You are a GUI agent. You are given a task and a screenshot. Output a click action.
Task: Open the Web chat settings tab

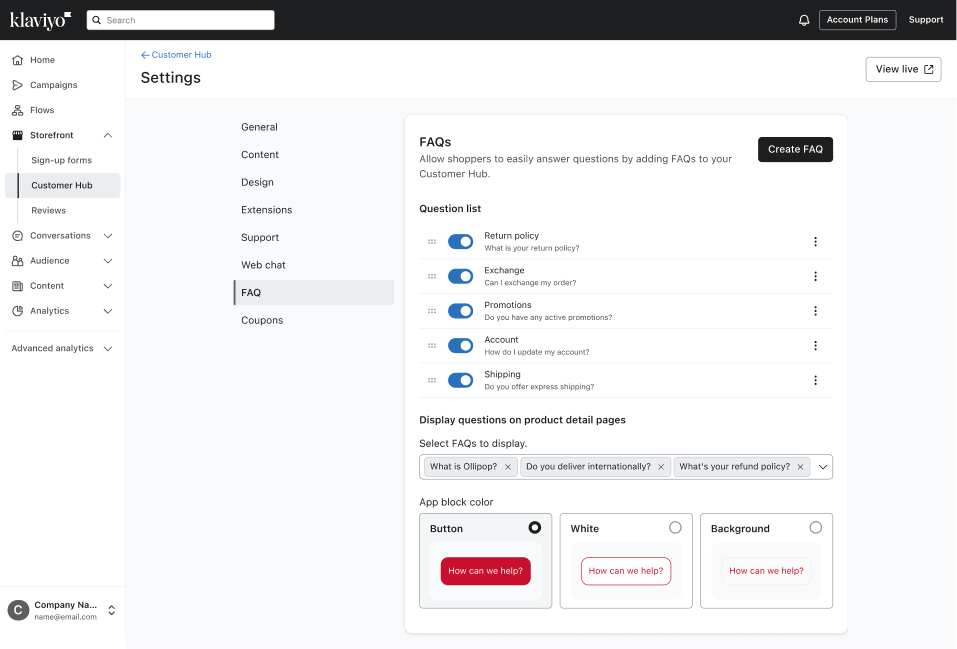314,264
